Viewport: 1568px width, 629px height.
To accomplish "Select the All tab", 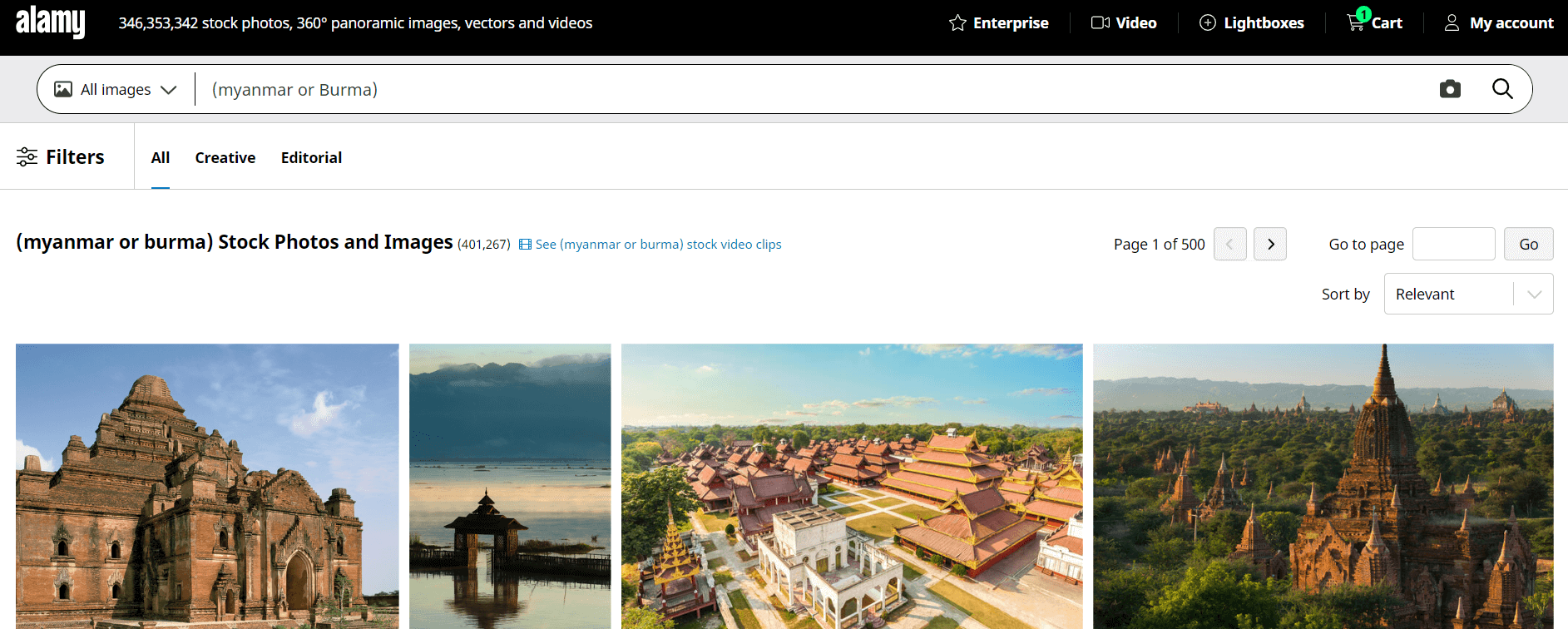I will click(x=161, y=157).
